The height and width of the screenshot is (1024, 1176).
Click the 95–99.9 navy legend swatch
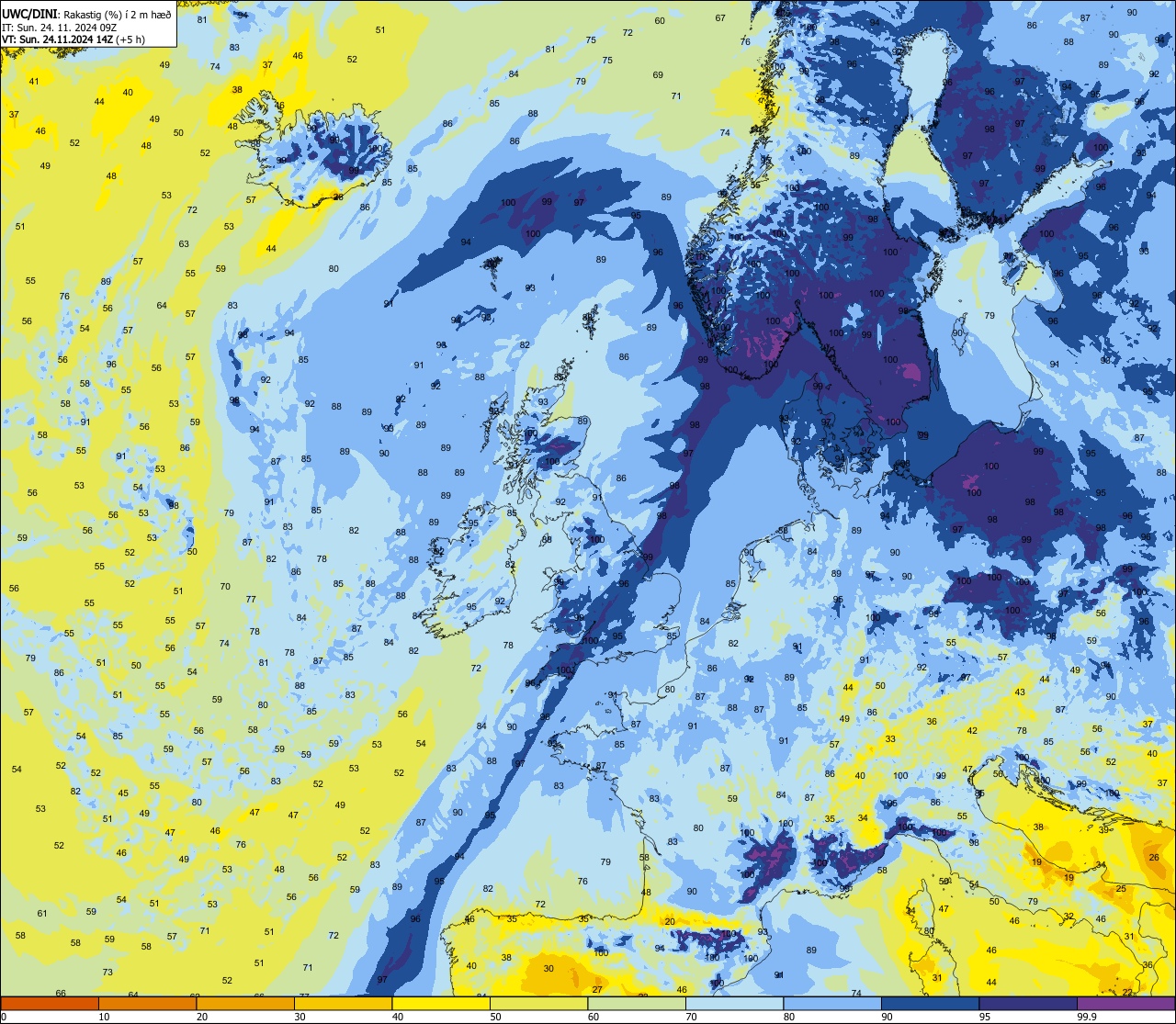coord(1028,1003)
